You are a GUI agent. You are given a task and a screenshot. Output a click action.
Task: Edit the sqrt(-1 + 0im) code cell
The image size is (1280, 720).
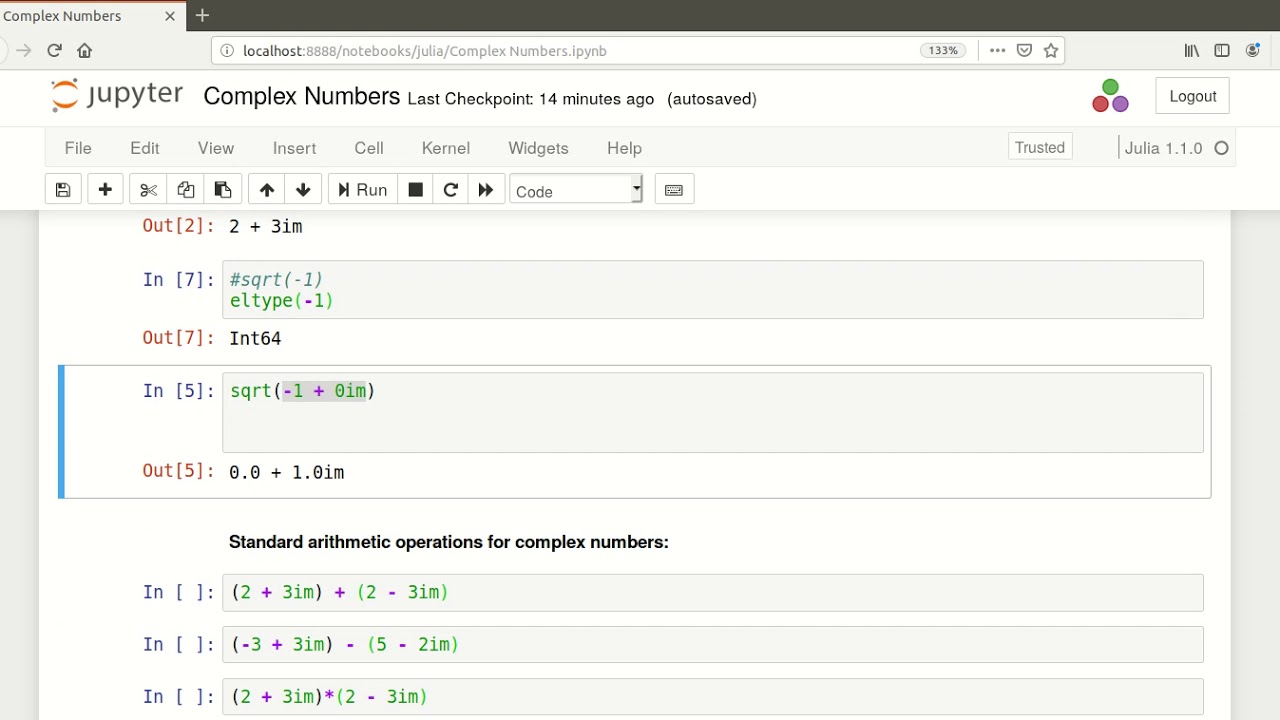[713, 412]
